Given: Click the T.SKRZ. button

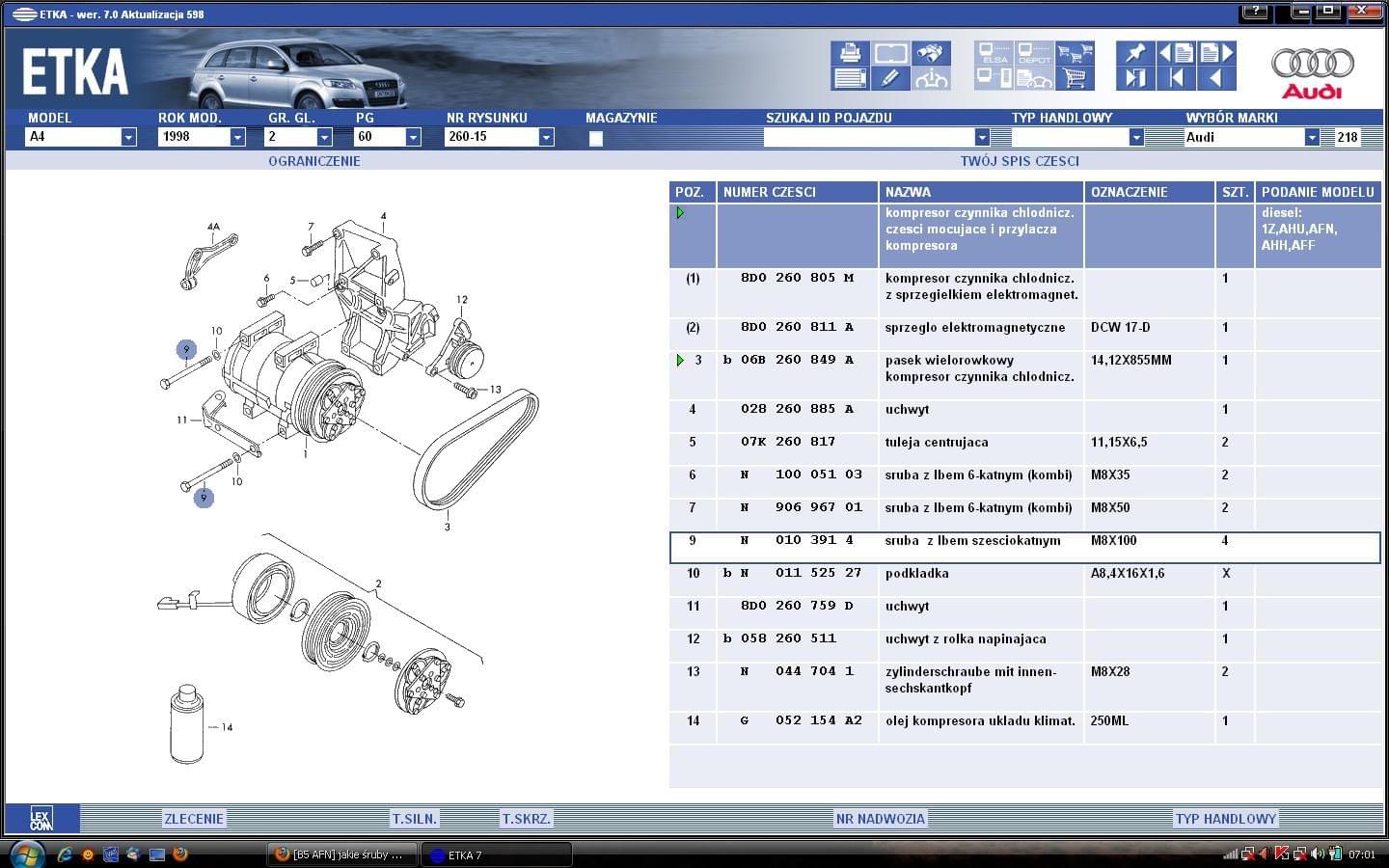Looking at the screenshot, I should pyautogui.click(x=527, y=819).
